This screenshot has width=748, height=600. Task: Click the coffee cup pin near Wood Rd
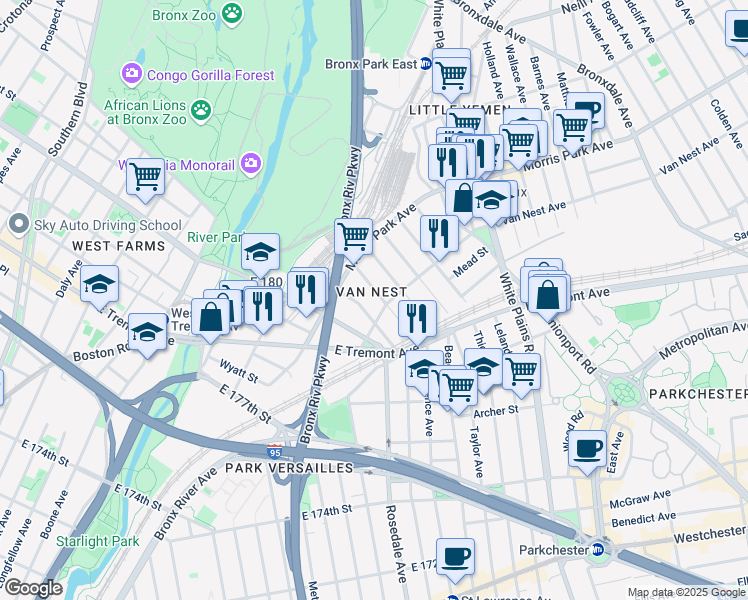[588, 453]
